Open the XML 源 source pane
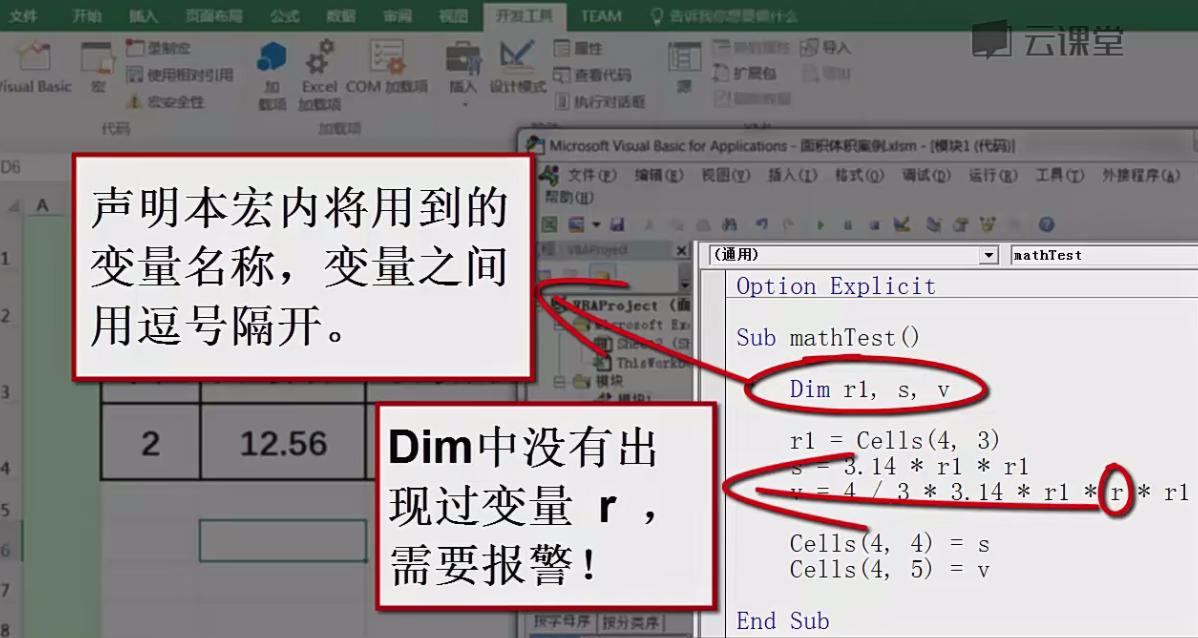This screenshot has width=1198, height=638. (684, 67)
